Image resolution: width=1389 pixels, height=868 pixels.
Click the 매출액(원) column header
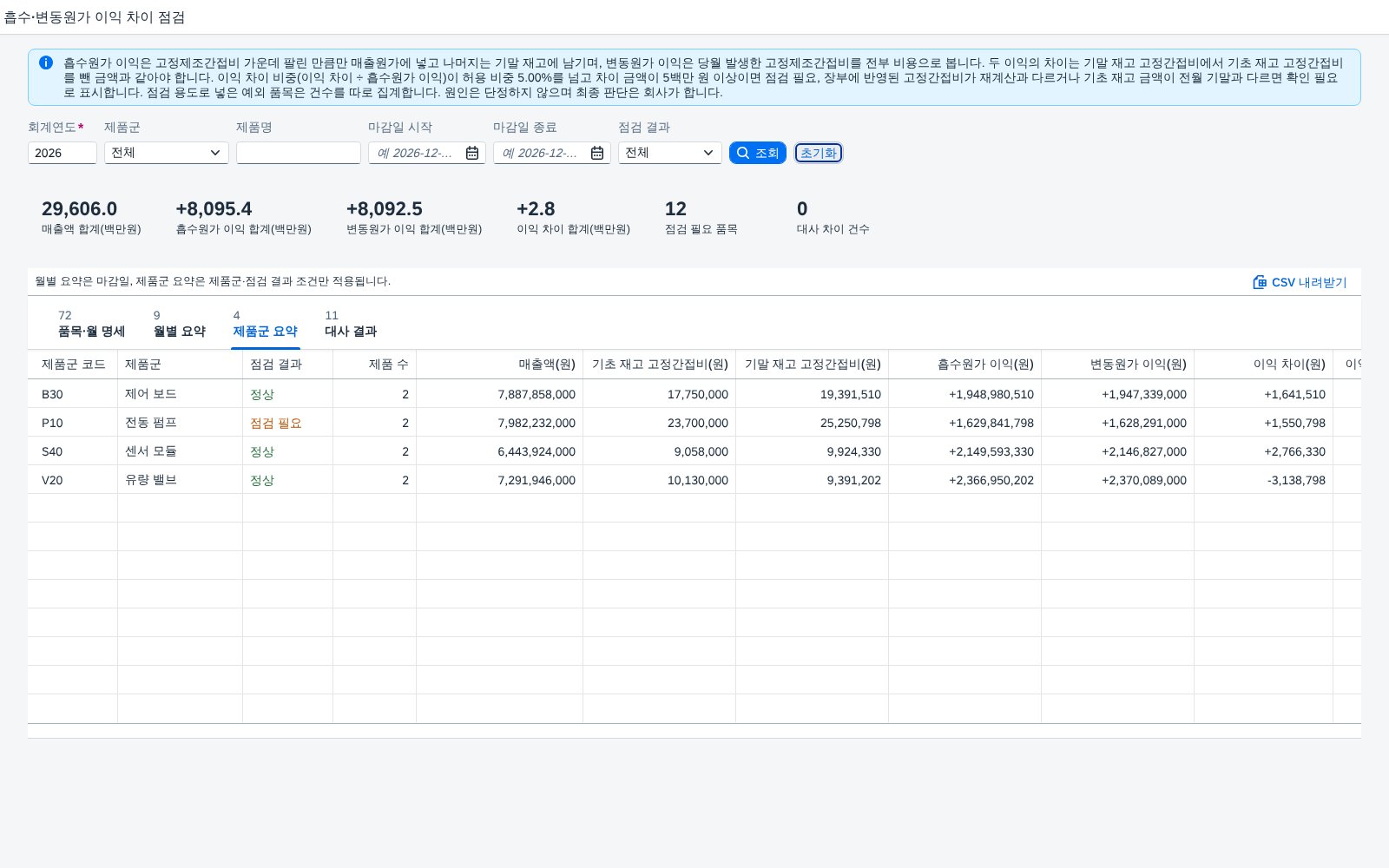[500, 365]
